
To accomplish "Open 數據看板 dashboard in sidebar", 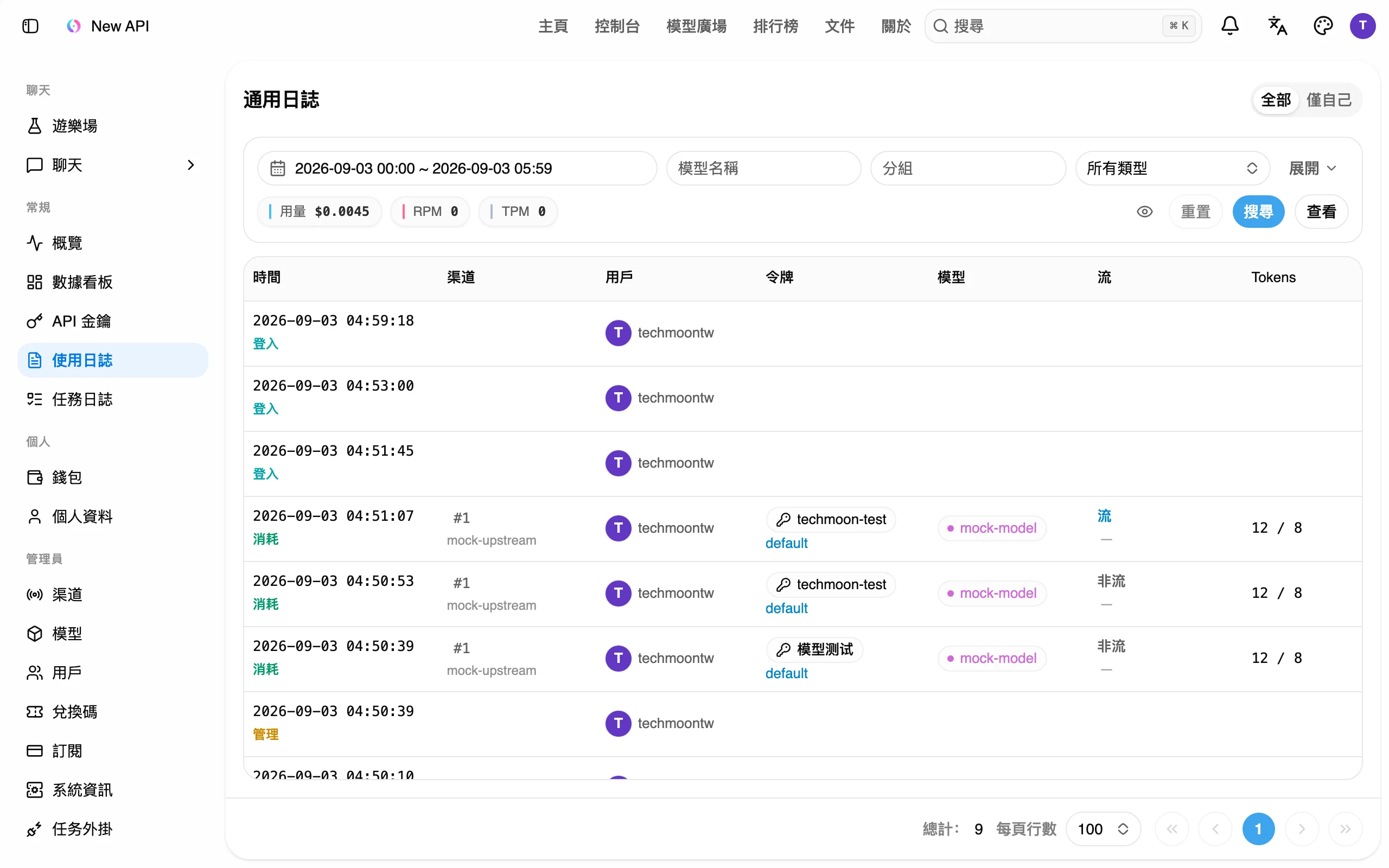I will (x=112, y=282).
